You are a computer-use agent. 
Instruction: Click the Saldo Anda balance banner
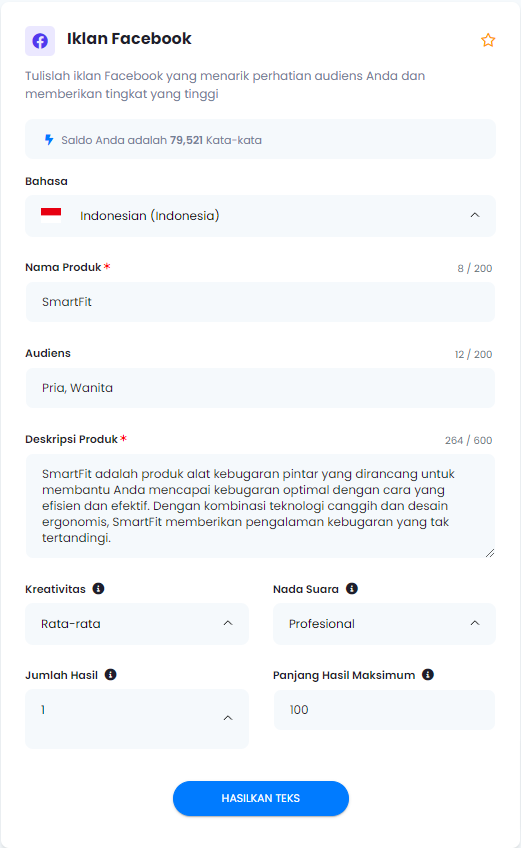coord(260,140)
